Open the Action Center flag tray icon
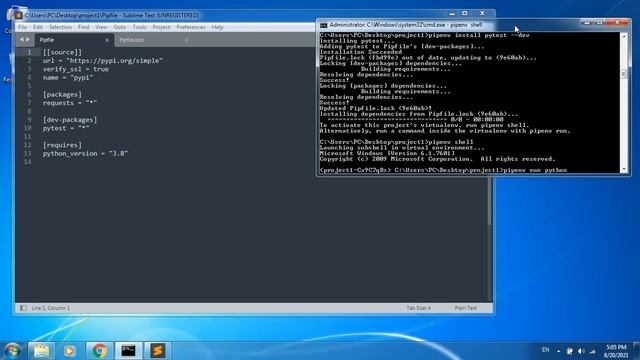Image resolution: width=640 pixels, height=360 pixels. 569,351
